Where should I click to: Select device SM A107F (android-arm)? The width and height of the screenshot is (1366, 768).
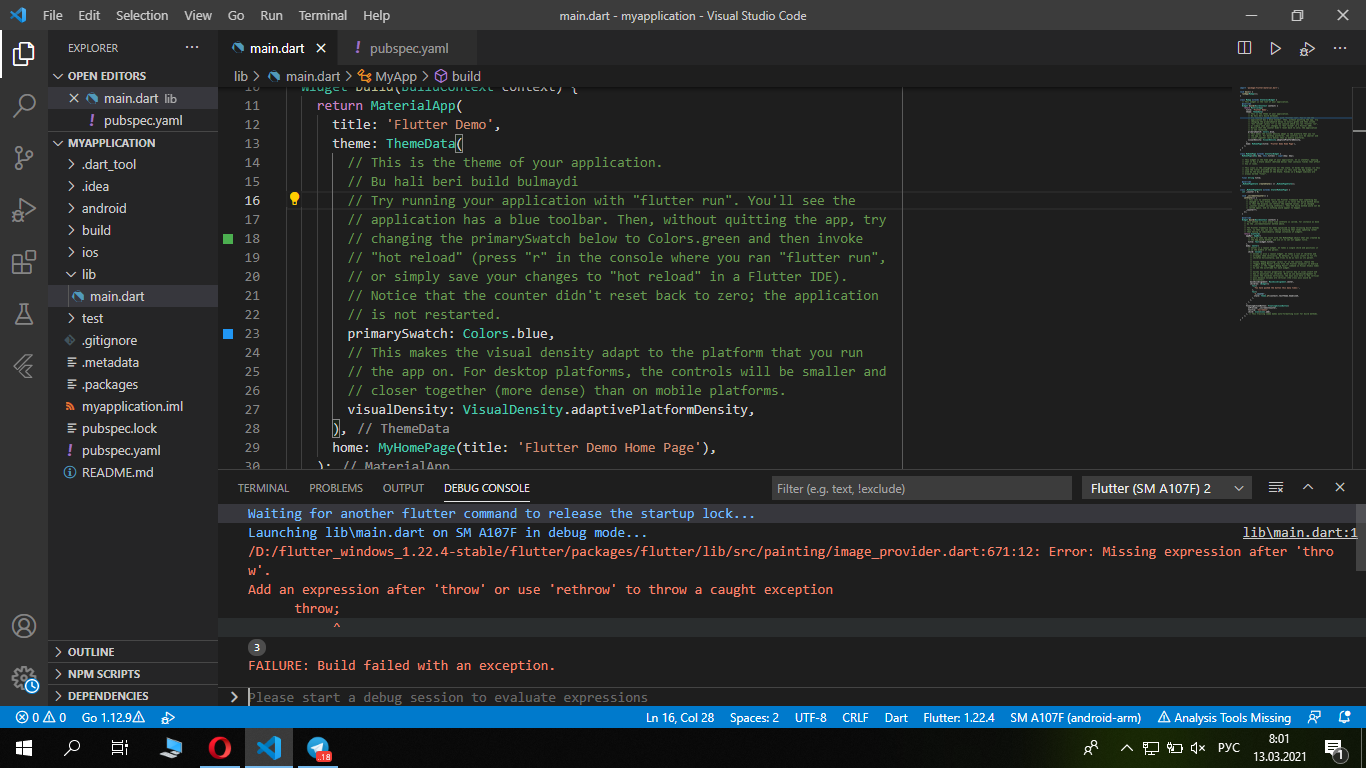tap(1075, 718)
